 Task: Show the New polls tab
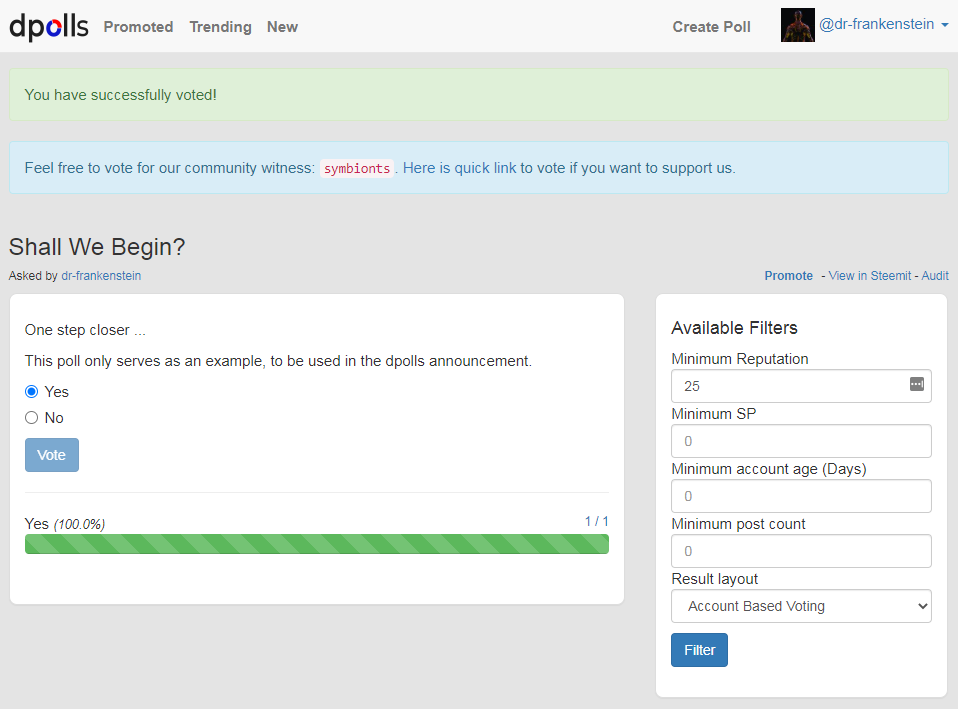tap(282, 27)
